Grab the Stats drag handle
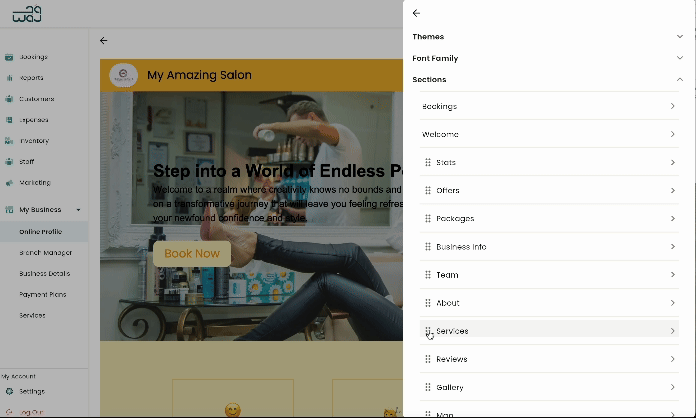 point(428,162)
